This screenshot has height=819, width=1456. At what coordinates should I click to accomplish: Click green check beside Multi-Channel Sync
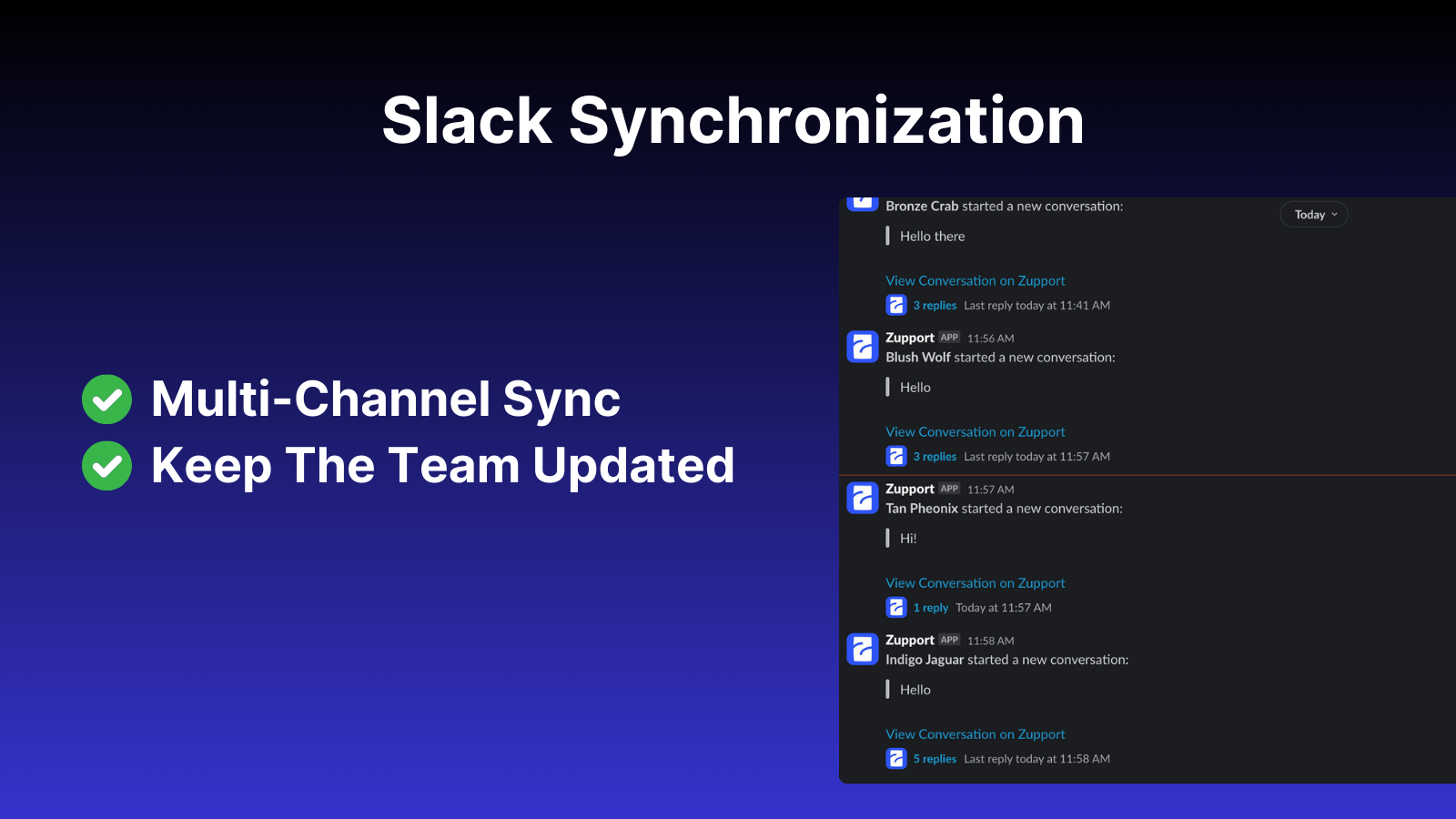click(x=106, y=399)
